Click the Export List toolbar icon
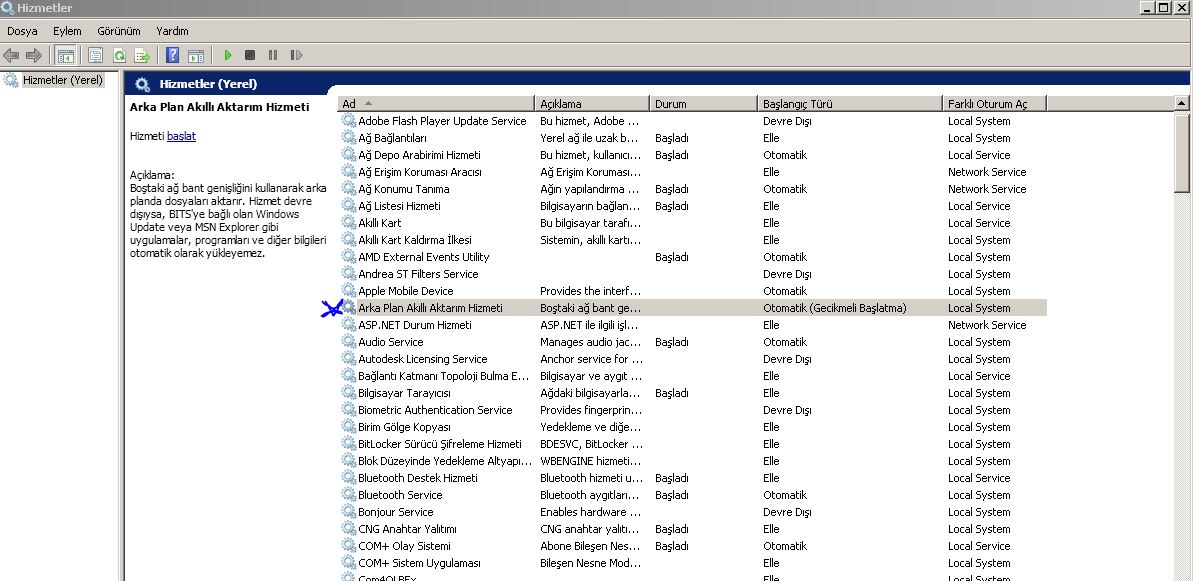 point(142,55)
